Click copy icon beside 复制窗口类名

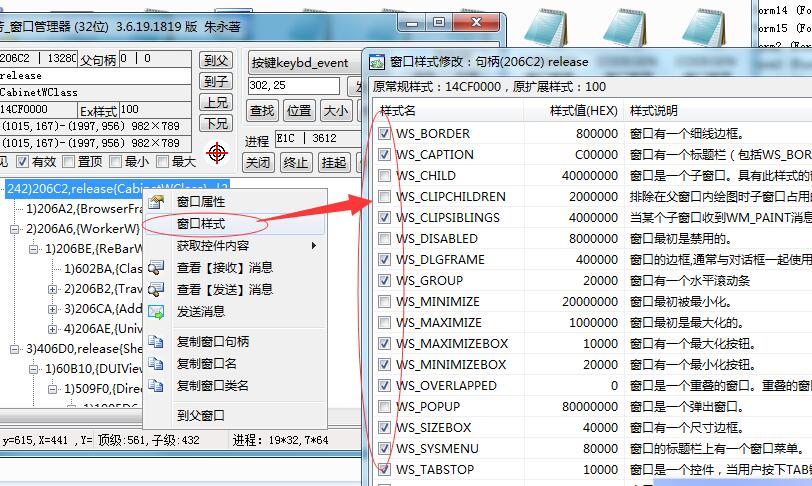[x=156, y=385]
